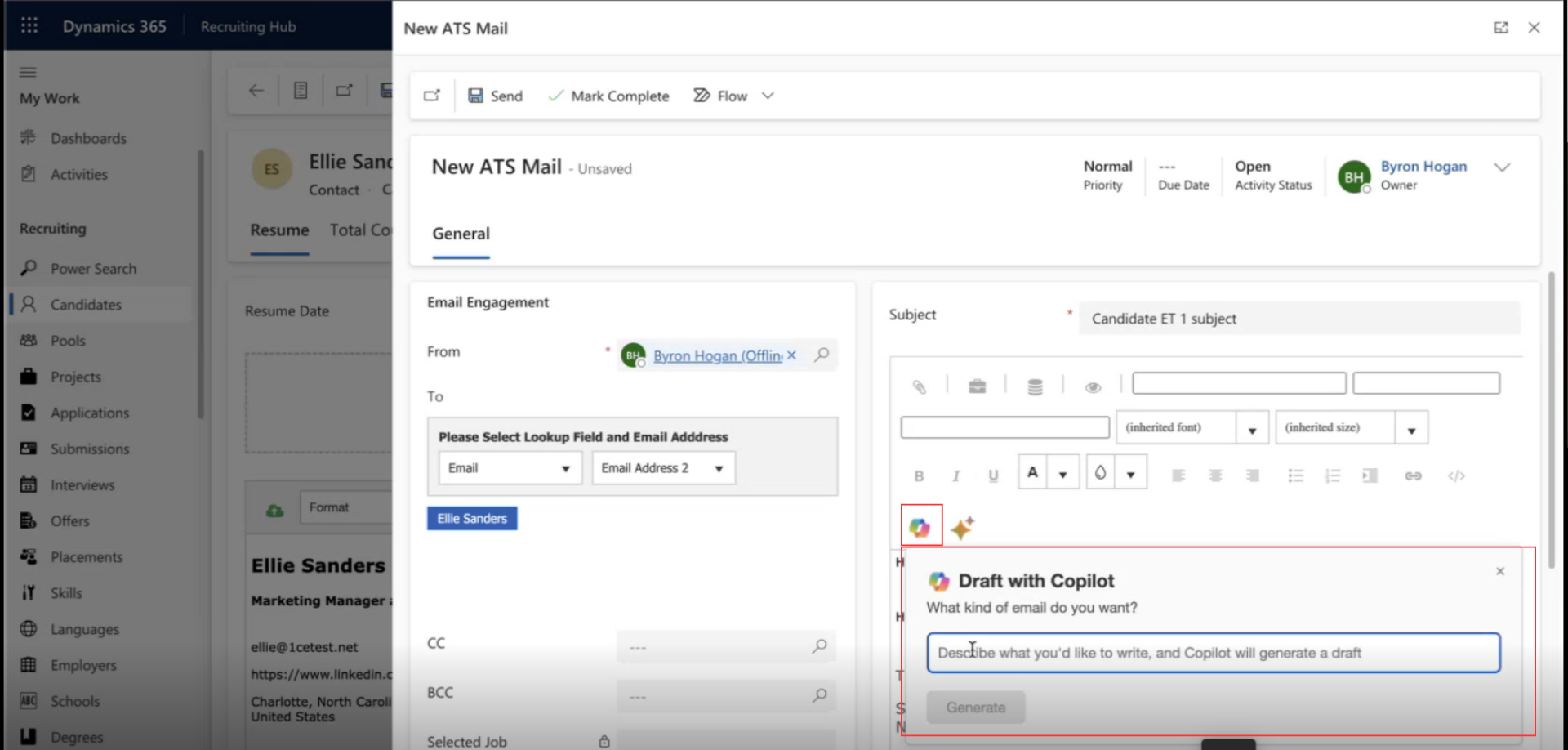Open Candidates in the sidebar
Image resolution: width=1568 pixels, height=750 pixels.
(86, 305)
